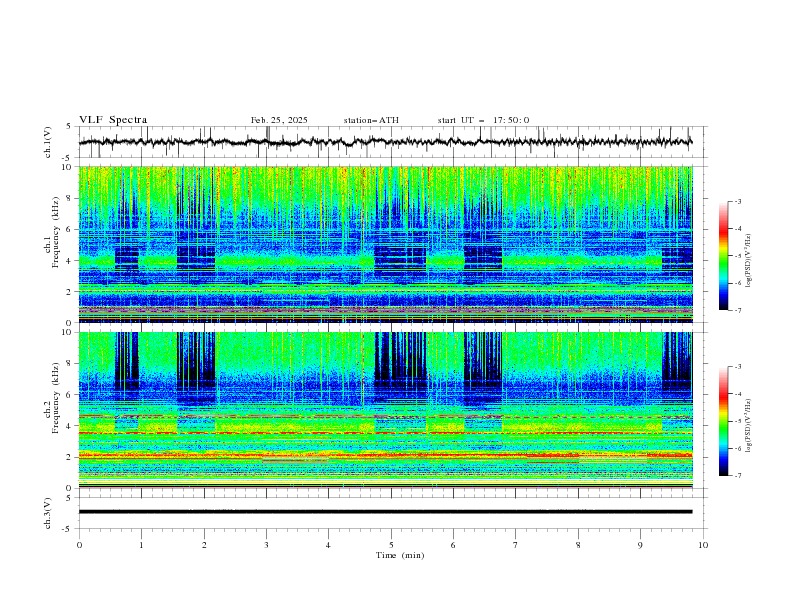Click the ch.1 frequency tick label "4"

pos(70,261)
